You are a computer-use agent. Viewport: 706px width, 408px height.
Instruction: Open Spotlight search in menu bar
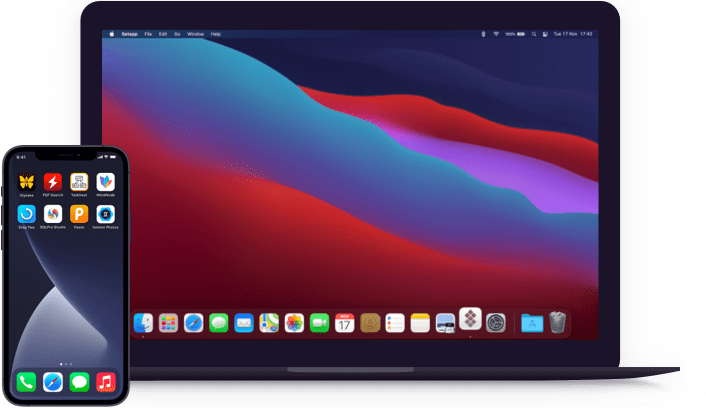click(x=534, y=34)
